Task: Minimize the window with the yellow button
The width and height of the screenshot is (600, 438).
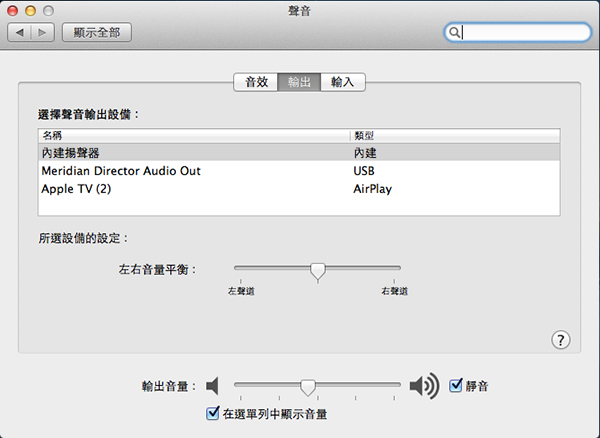Action: (31, 11)
